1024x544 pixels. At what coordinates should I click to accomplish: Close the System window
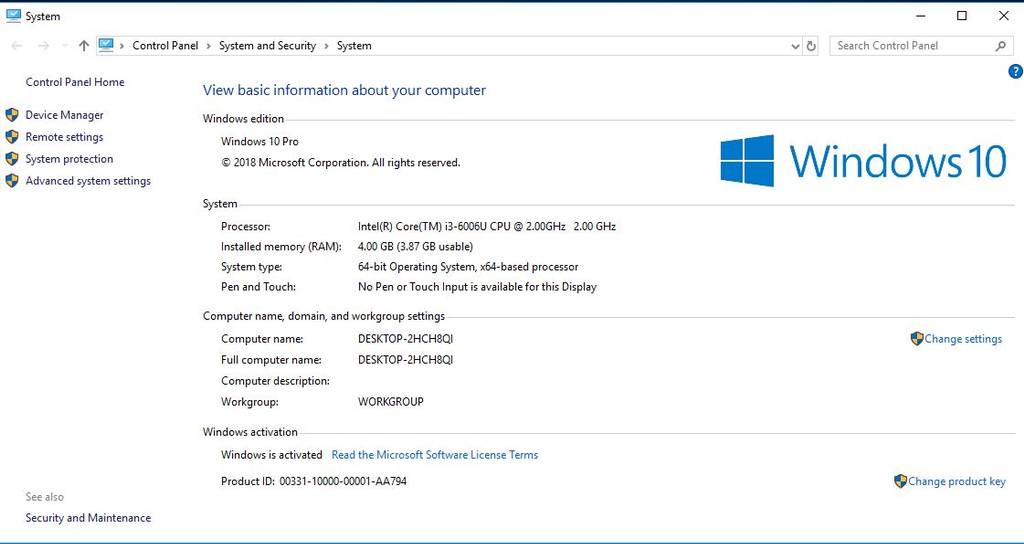tap(1004, 16)
